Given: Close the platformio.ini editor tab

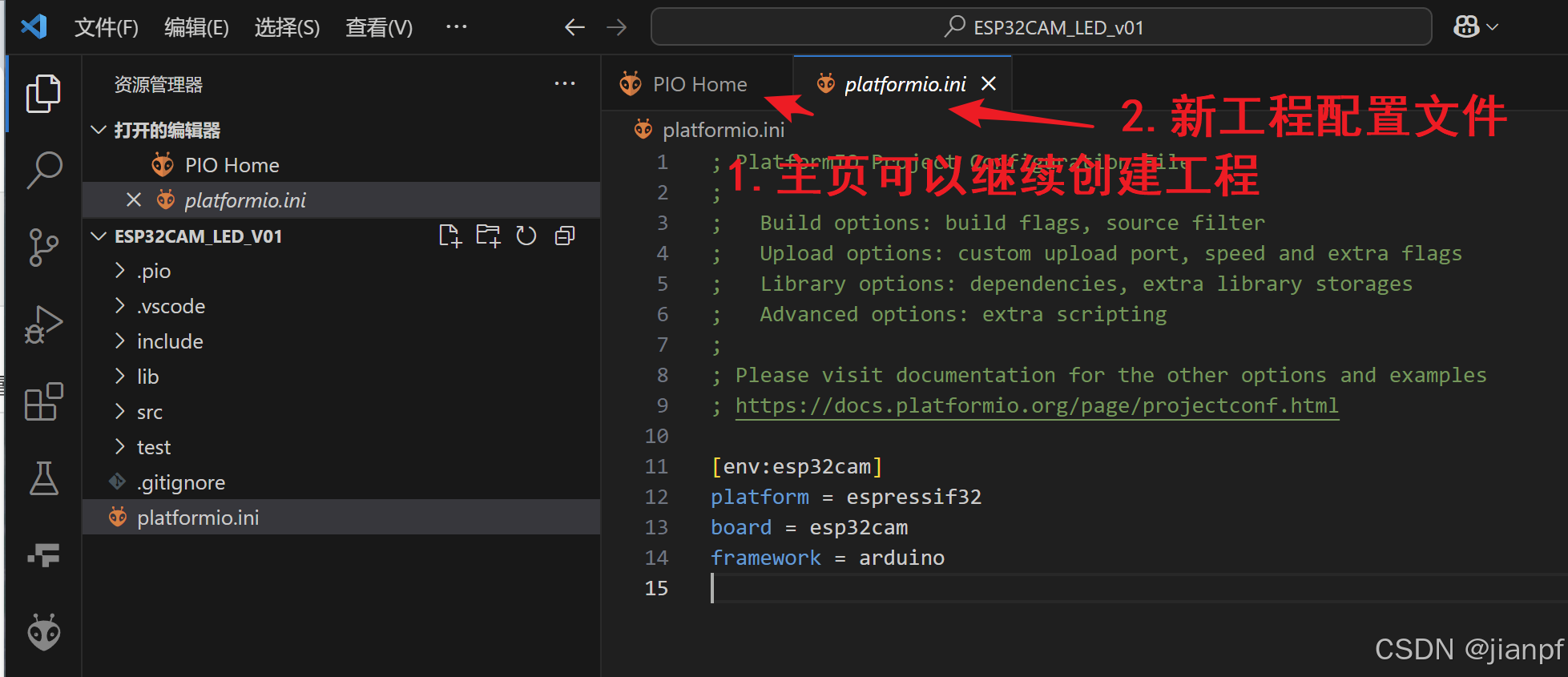Looking at the screenshot, I should (989, 83).
